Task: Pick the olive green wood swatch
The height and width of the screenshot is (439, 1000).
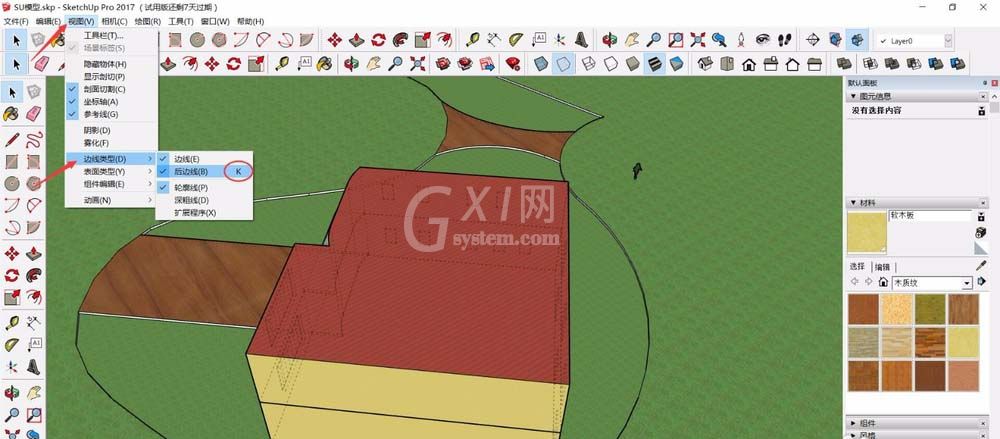Action: click(930, 309)
